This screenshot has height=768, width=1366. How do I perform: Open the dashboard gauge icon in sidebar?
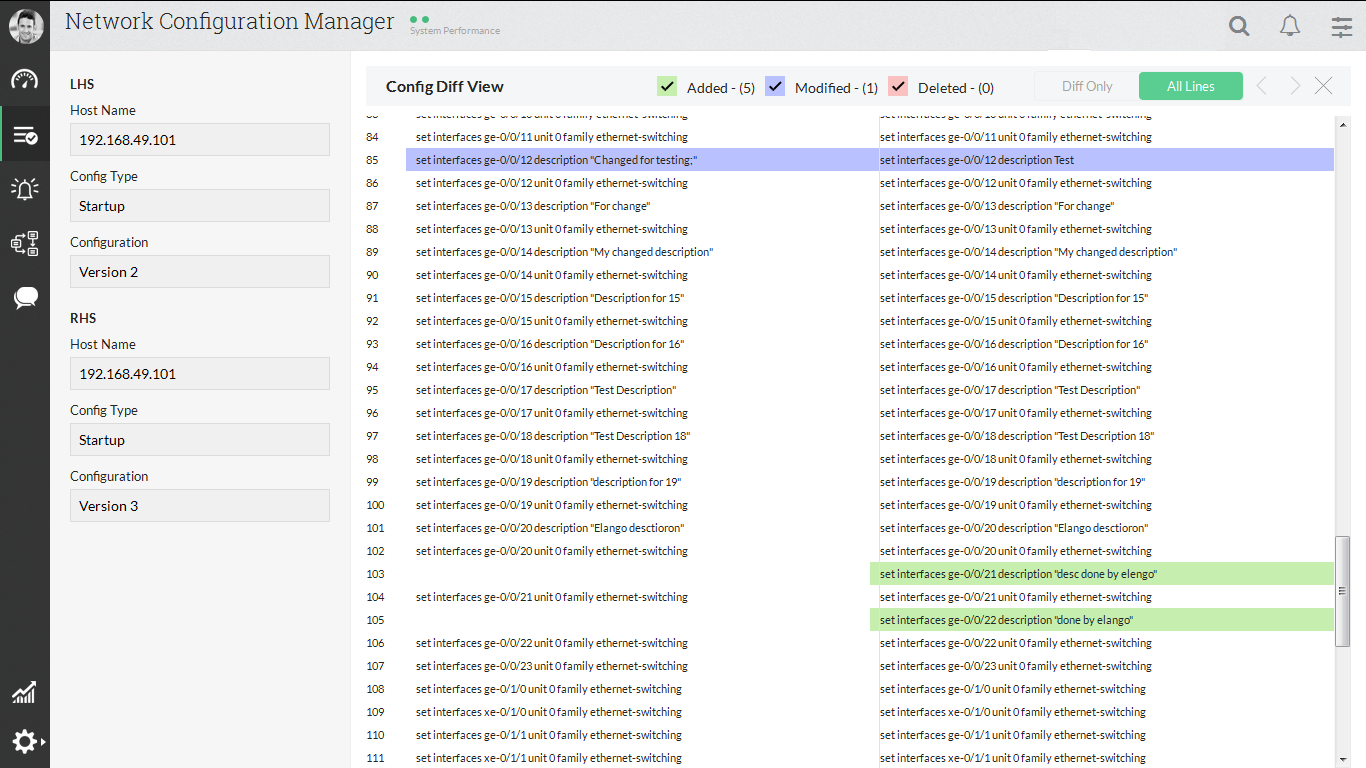click(x=24, y=78)
